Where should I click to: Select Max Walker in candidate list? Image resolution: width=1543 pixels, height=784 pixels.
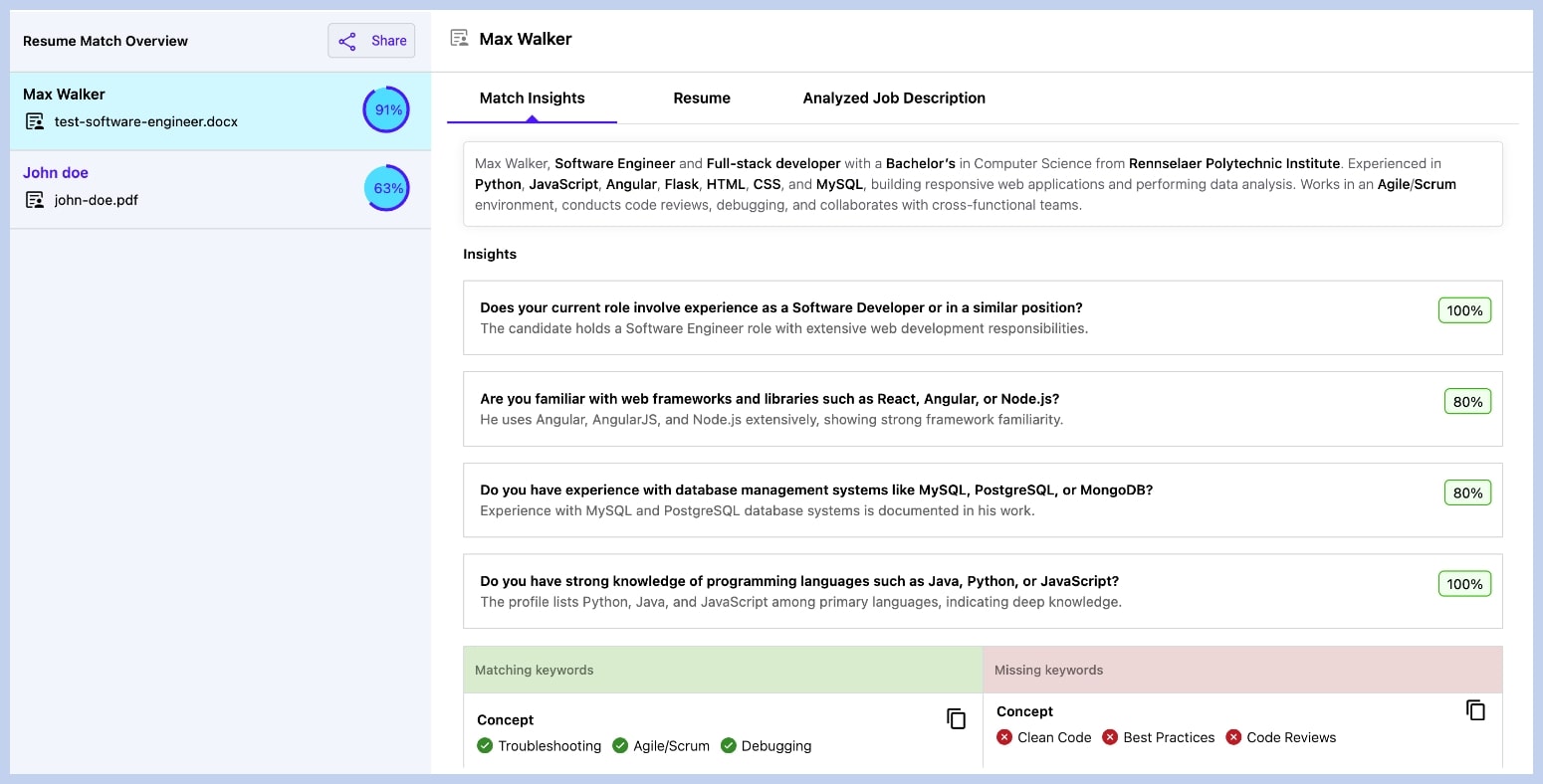64,95
